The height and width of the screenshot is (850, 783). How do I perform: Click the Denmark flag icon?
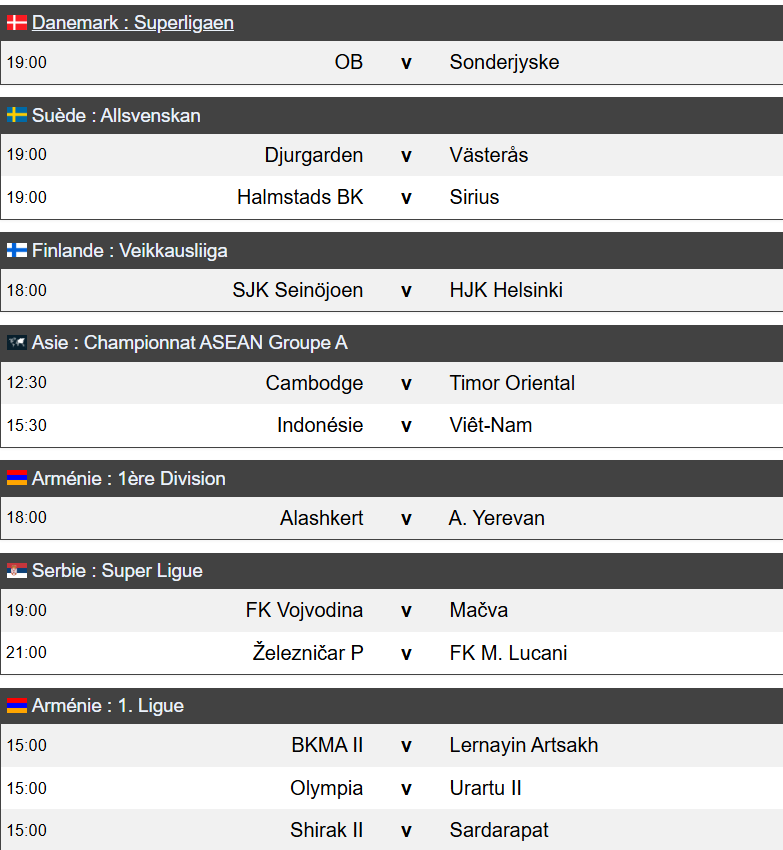[x=17, y=23]
